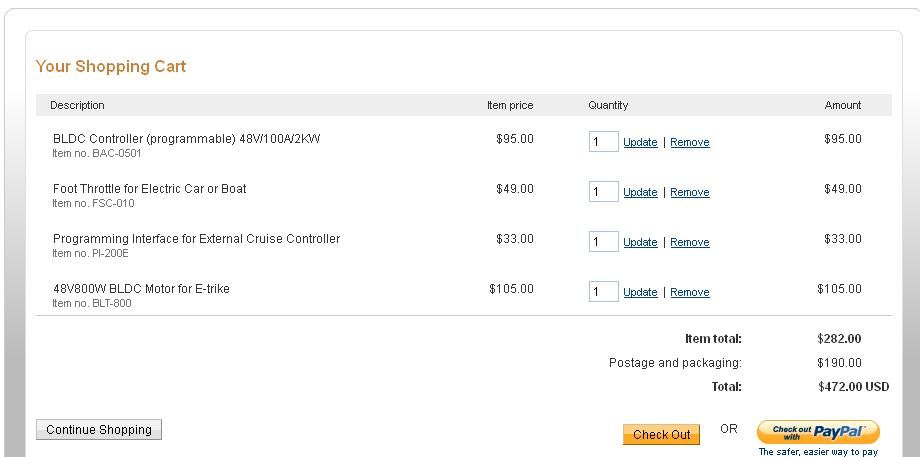The width and height of the screenshot is (920, 457).
Task: Click the orange Check Out button
Action: click(661, 435)
